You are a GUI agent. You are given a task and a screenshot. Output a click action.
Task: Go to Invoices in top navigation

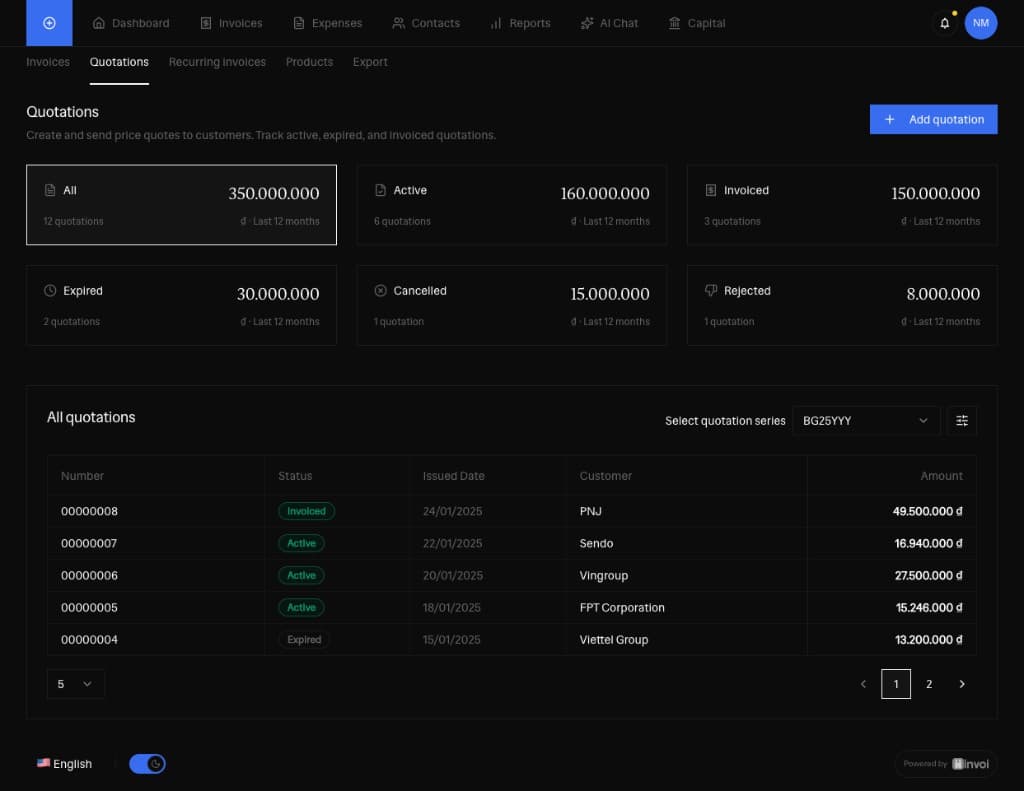[231, 23]
